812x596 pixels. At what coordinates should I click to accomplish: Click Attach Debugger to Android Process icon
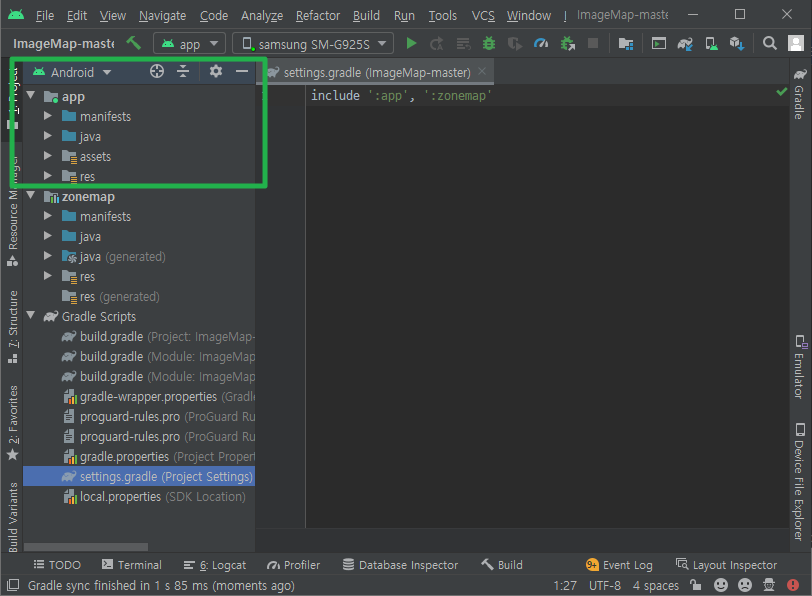(568, 43)
